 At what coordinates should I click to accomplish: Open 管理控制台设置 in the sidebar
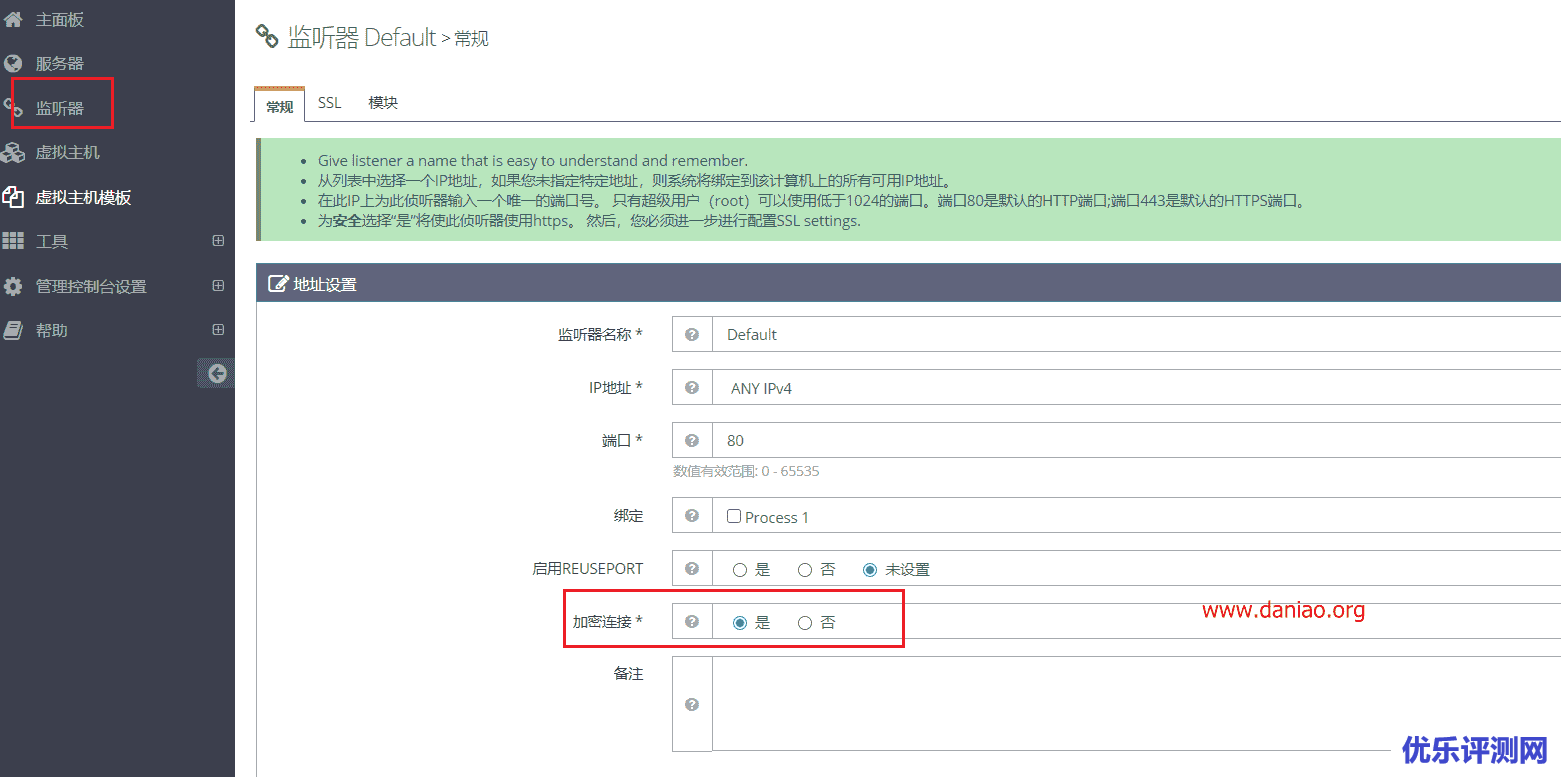coord(91,286)
